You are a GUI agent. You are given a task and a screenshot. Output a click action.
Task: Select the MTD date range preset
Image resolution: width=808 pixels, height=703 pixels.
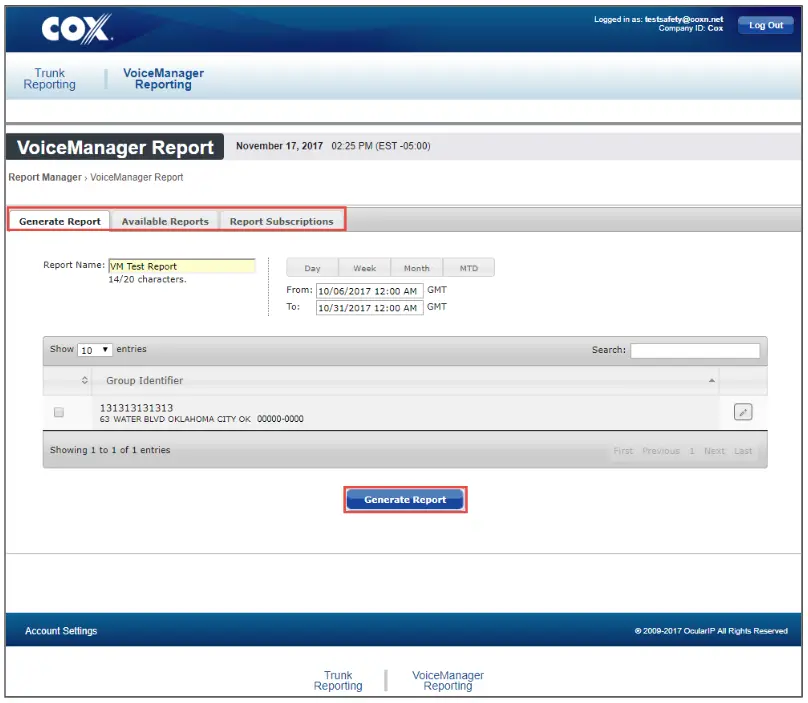coord(468,267)
